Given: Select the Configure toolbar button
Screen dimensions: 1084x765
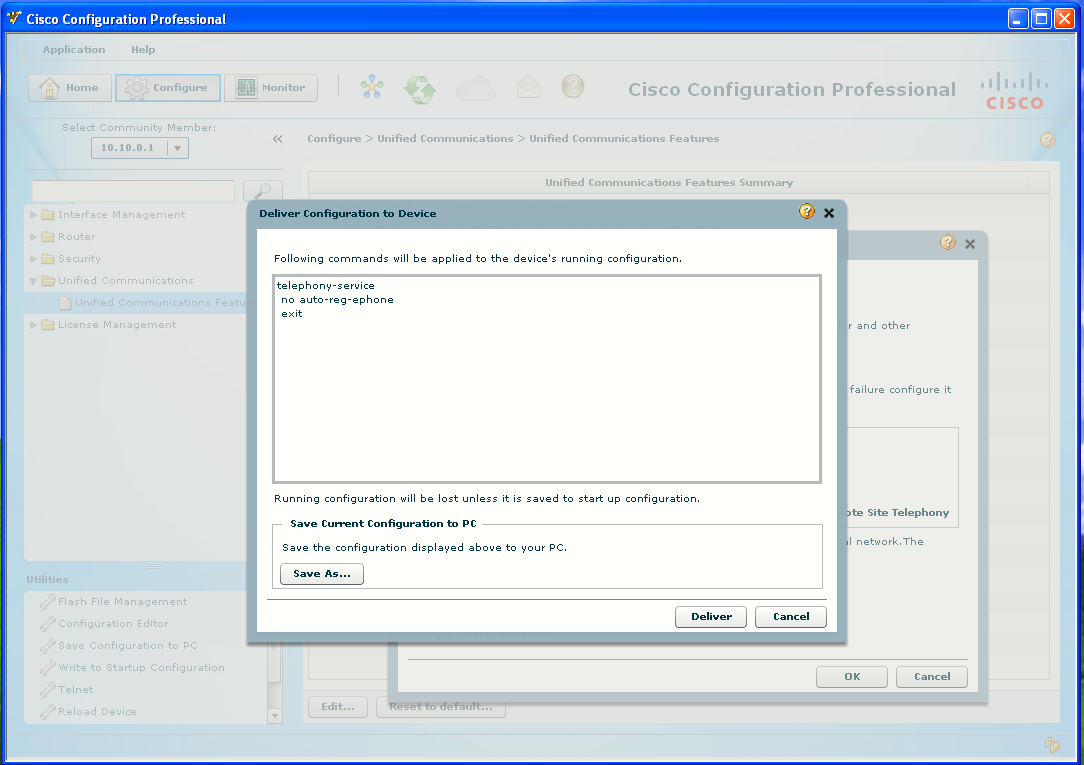Looking at the screenshot, I should coord(168,88).
